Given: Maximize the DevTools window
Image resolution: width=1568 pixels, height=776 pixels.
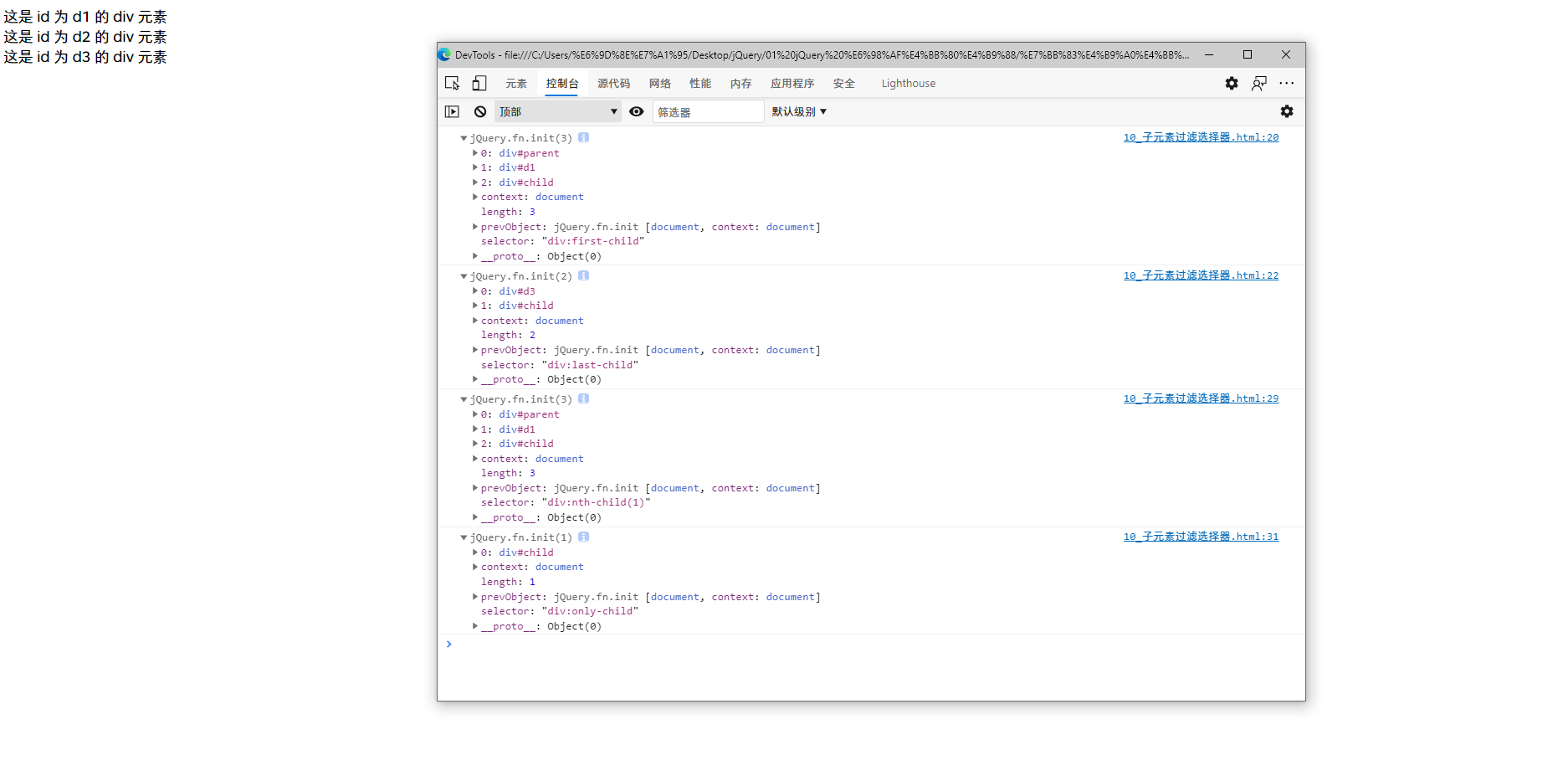Looking at the screenshot, I should coord(1248,54).
